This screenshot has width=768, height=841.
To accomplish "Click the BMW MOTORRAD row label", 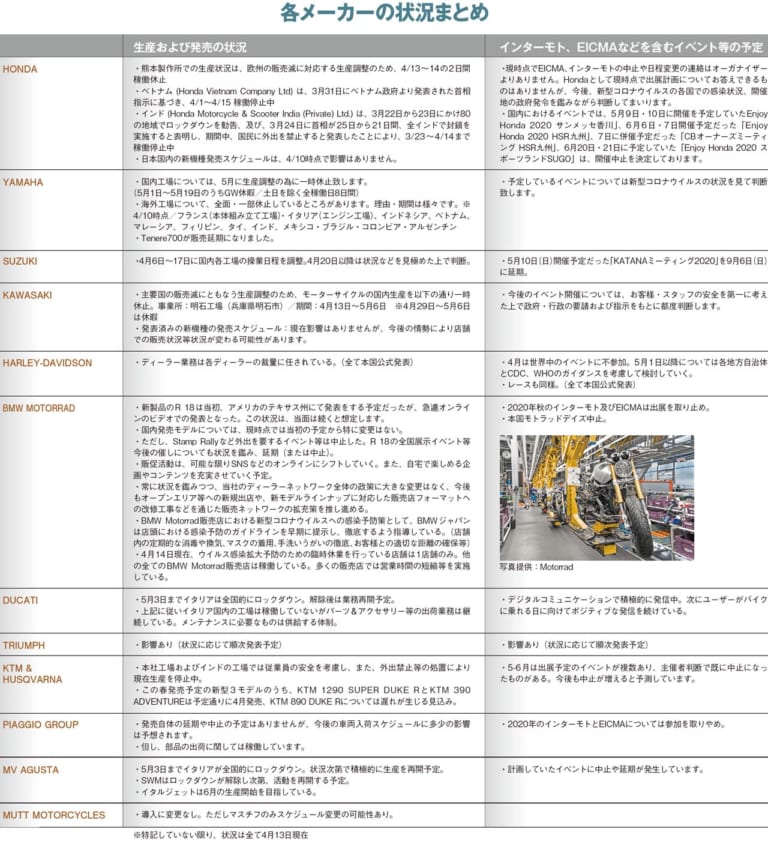I will pos(39,408).
